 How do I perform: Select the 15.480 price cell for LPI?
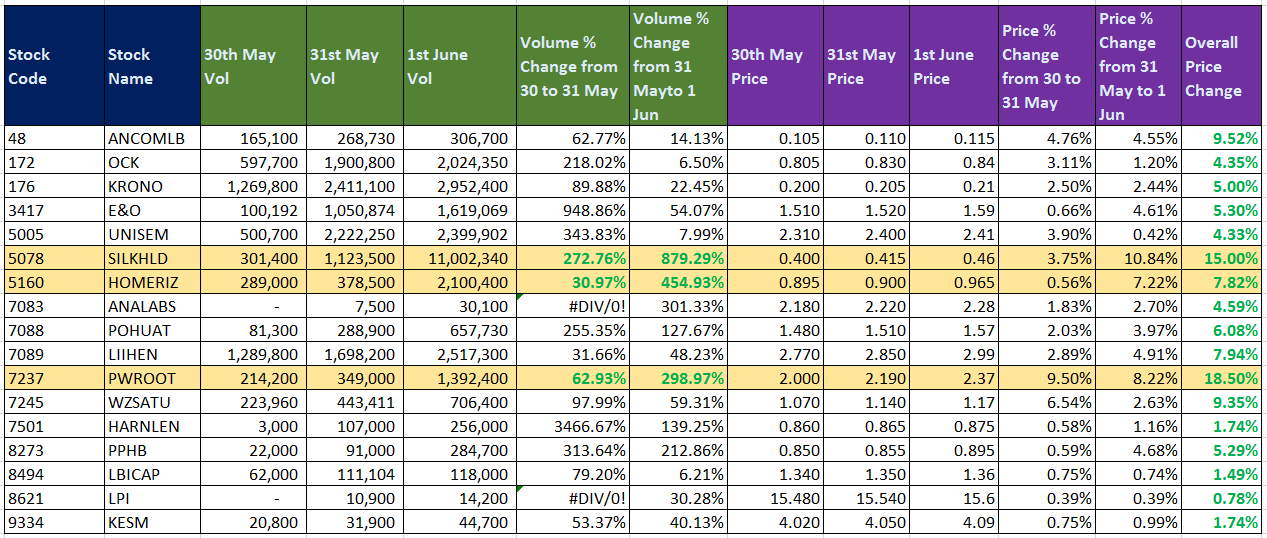click(775, 498)
